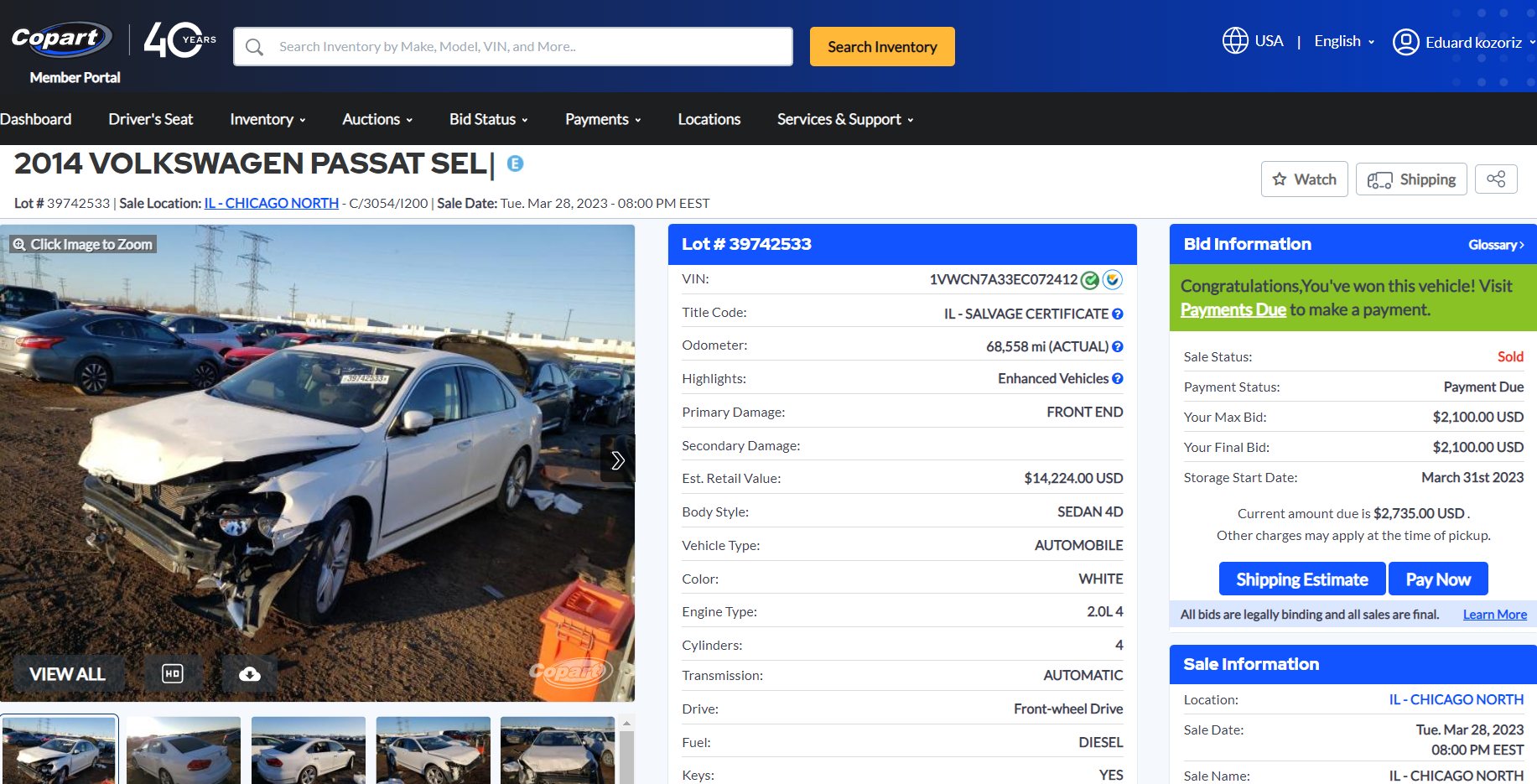Image resolution: width=1537 pixels, height=784 pixels.
Task: Focus the Search Inventory input field
Action: (513, 46)
